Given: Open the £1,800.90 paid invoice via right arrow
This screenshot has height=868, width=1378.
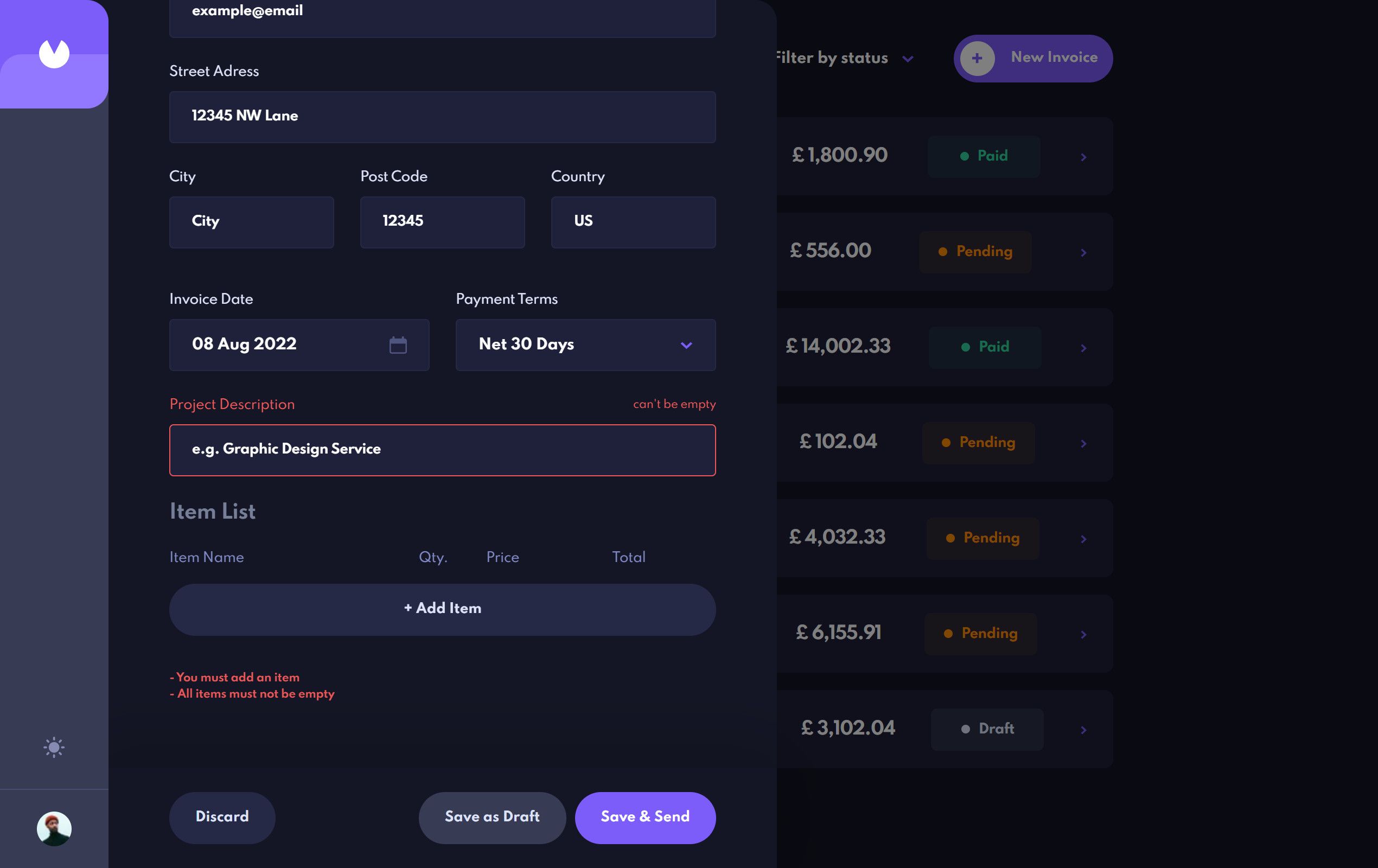Looking at the screenshot, I should [x=1083, y=156].
